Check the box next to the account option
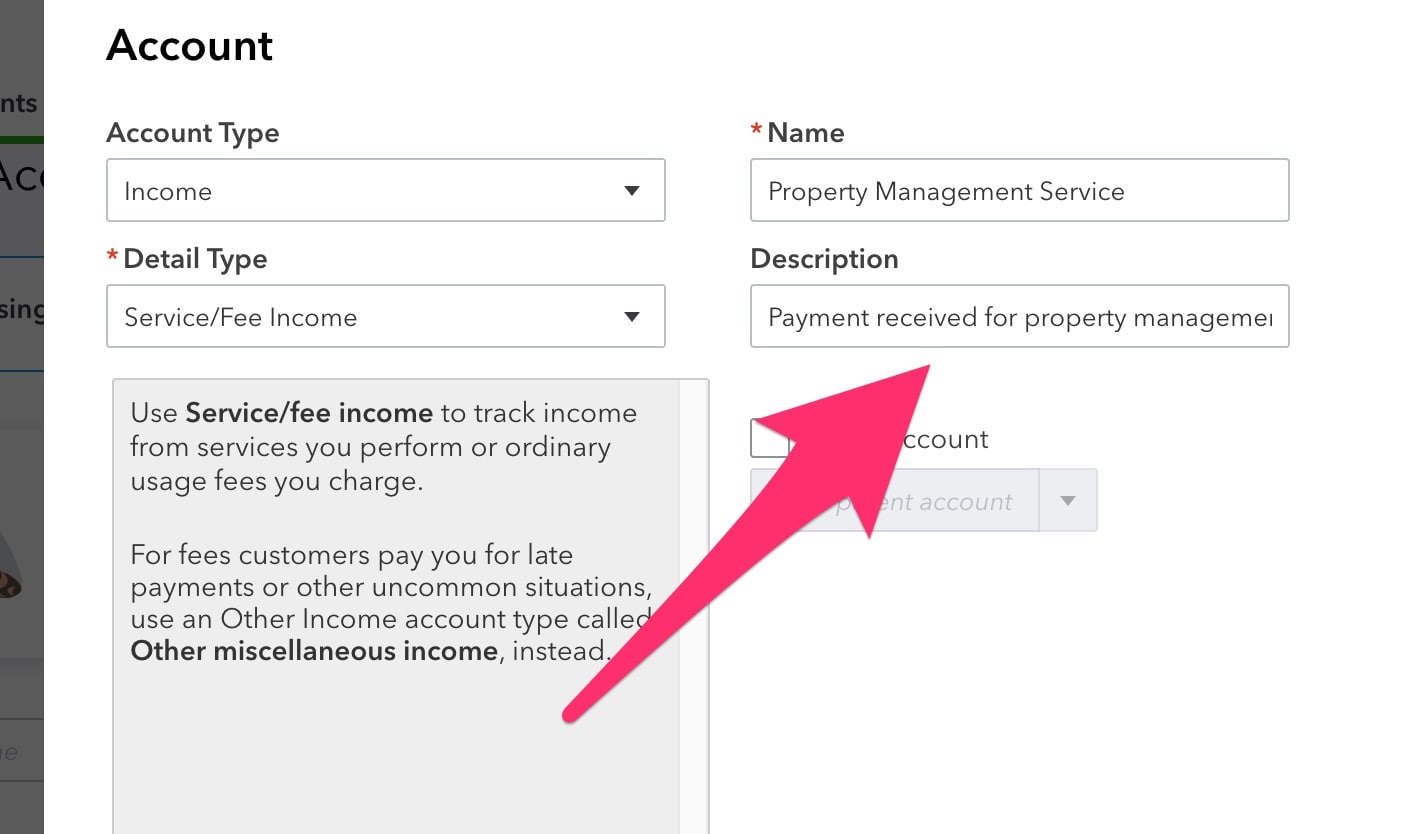The width and height of the screenshot is (1406, 834). [769, 438]
